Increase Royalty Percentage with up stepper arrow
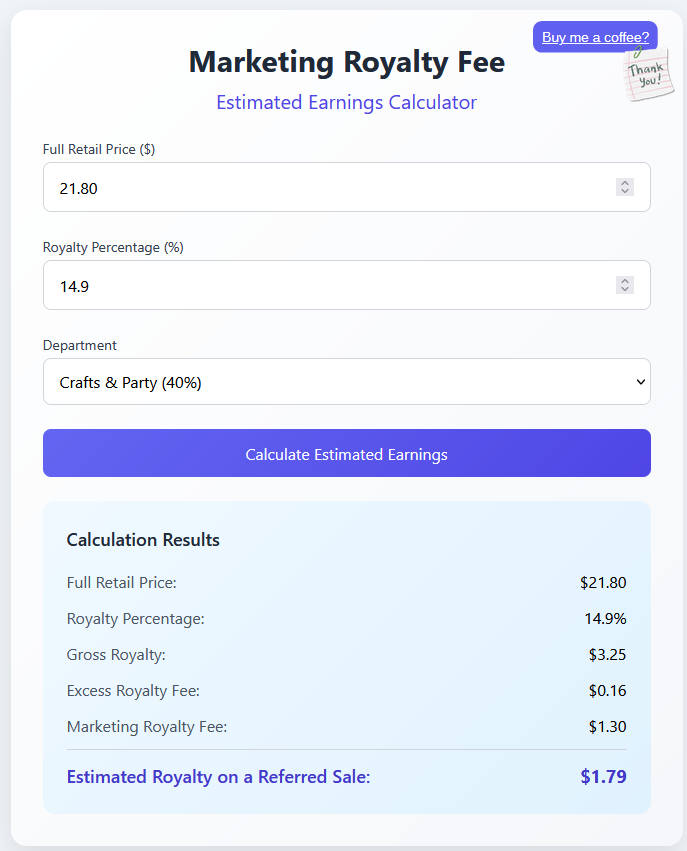The image size is (687, 851). [x=625, y=281]
